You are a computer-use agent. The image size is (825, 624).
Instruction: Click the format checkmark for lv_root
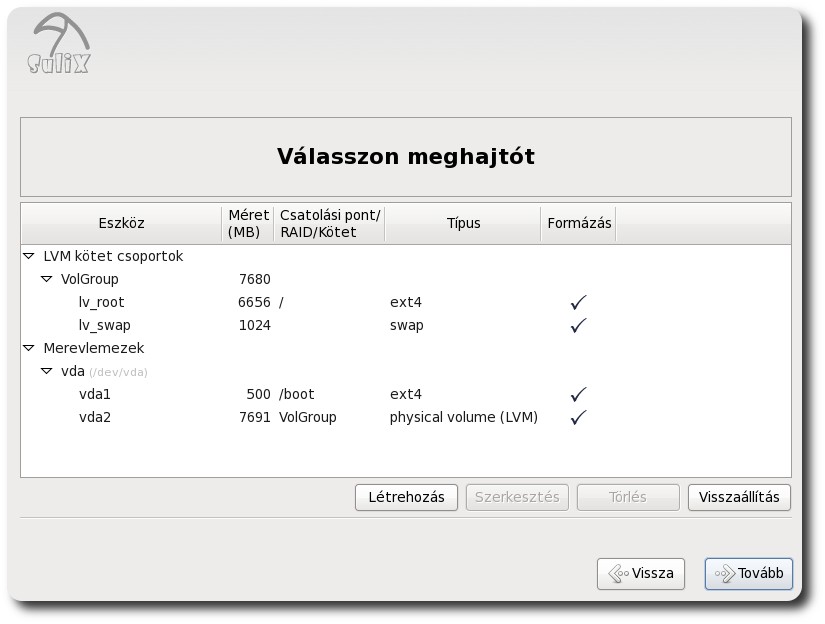(x=578, y=302)
